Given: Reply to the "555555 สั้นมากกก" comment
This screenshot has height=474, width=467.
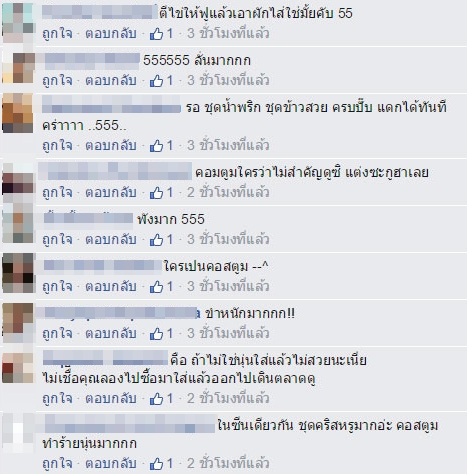Looking at the screenshot, I should pyautogui.click(x=111, y=80).
